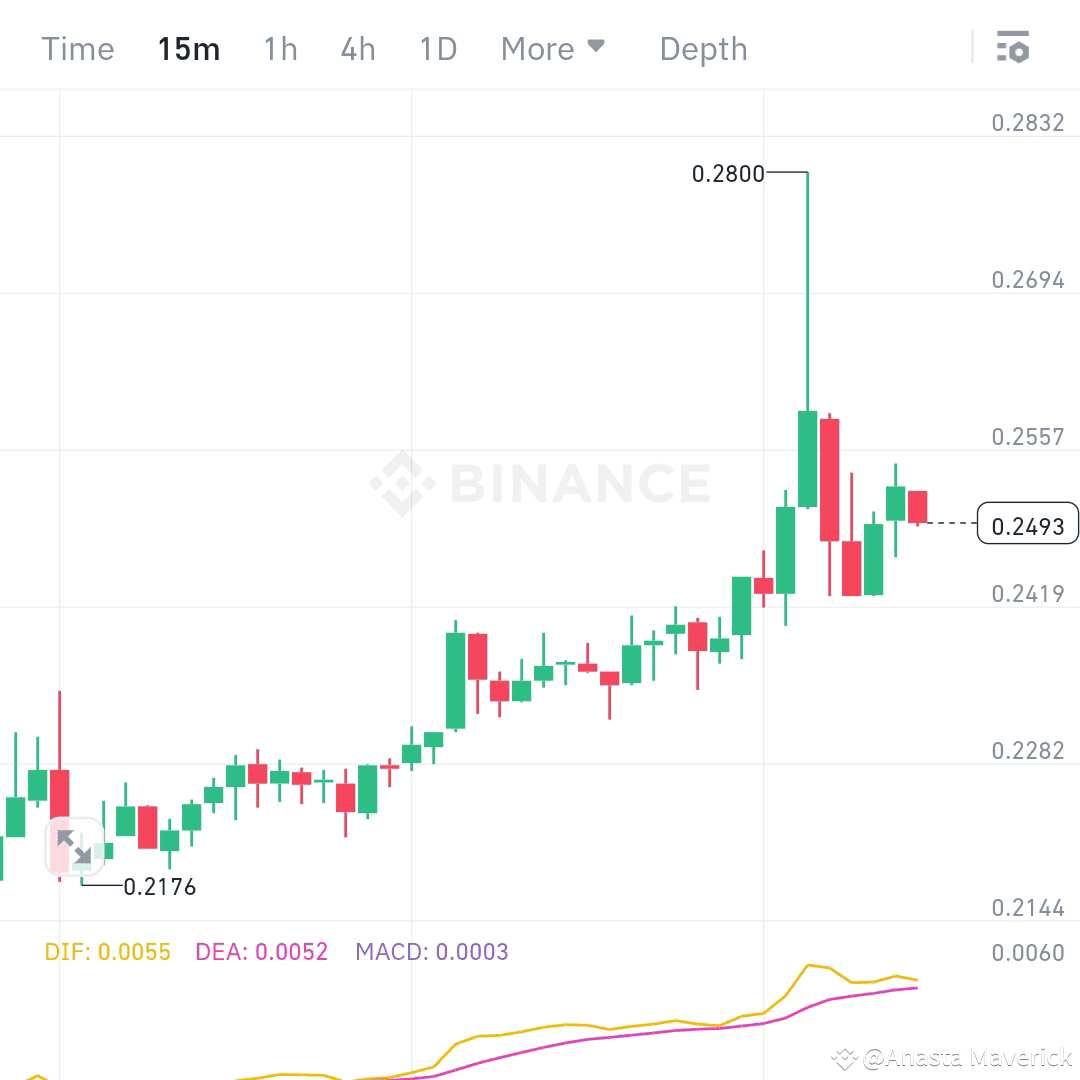Select the Time interval option
This screenshot has width=1080, height=1080.
(x=77, y=47)
